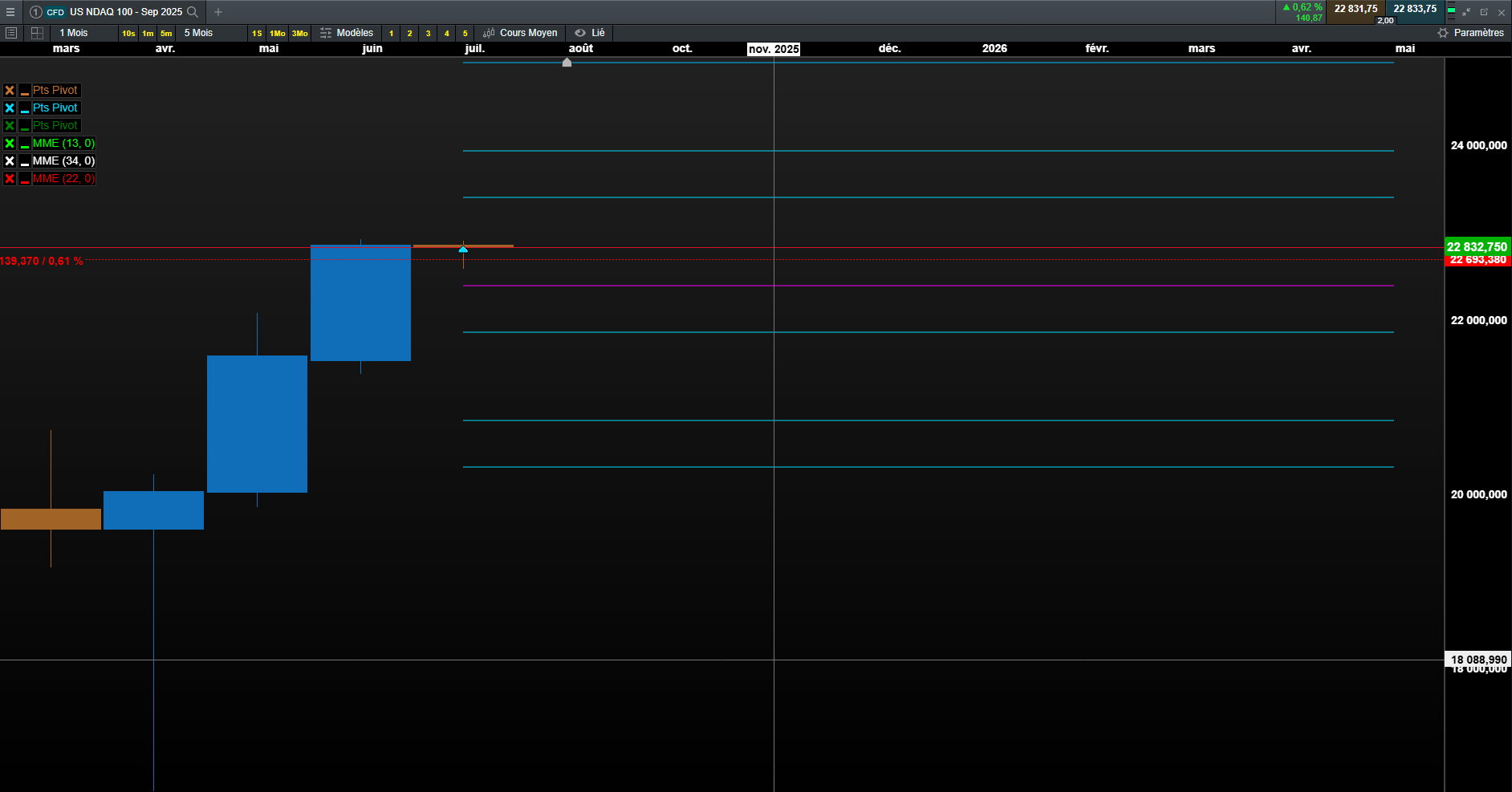Image resolution: width=1512 pixels, height=792 pixels.
Task: Remove the orange Pts Pivot indicator
Action: (x=10, y=91)
